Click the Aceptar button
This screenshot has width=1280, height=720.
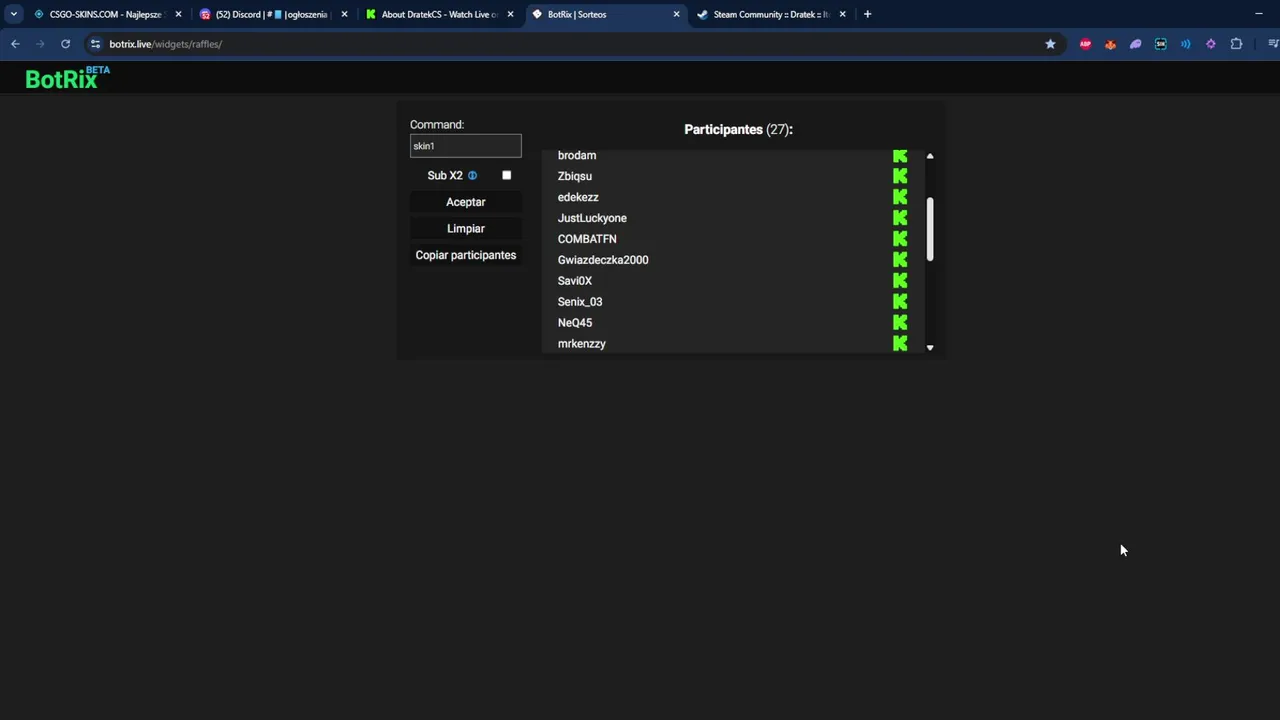[466, 202]
